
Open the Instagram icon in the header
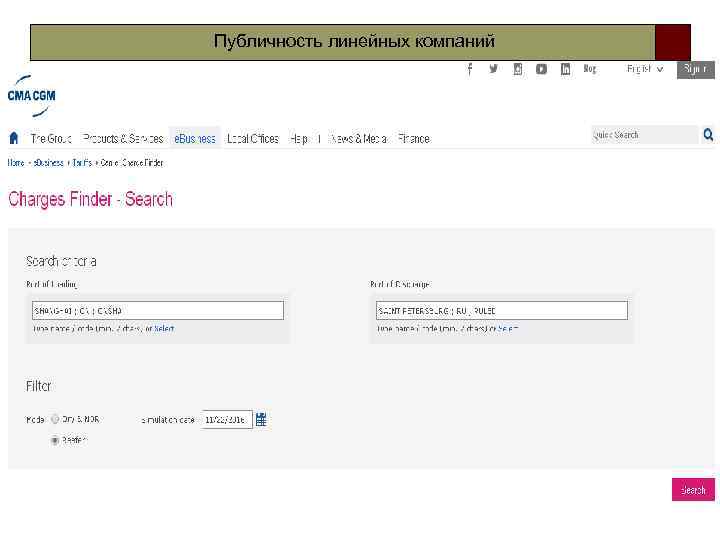point(518,69)
